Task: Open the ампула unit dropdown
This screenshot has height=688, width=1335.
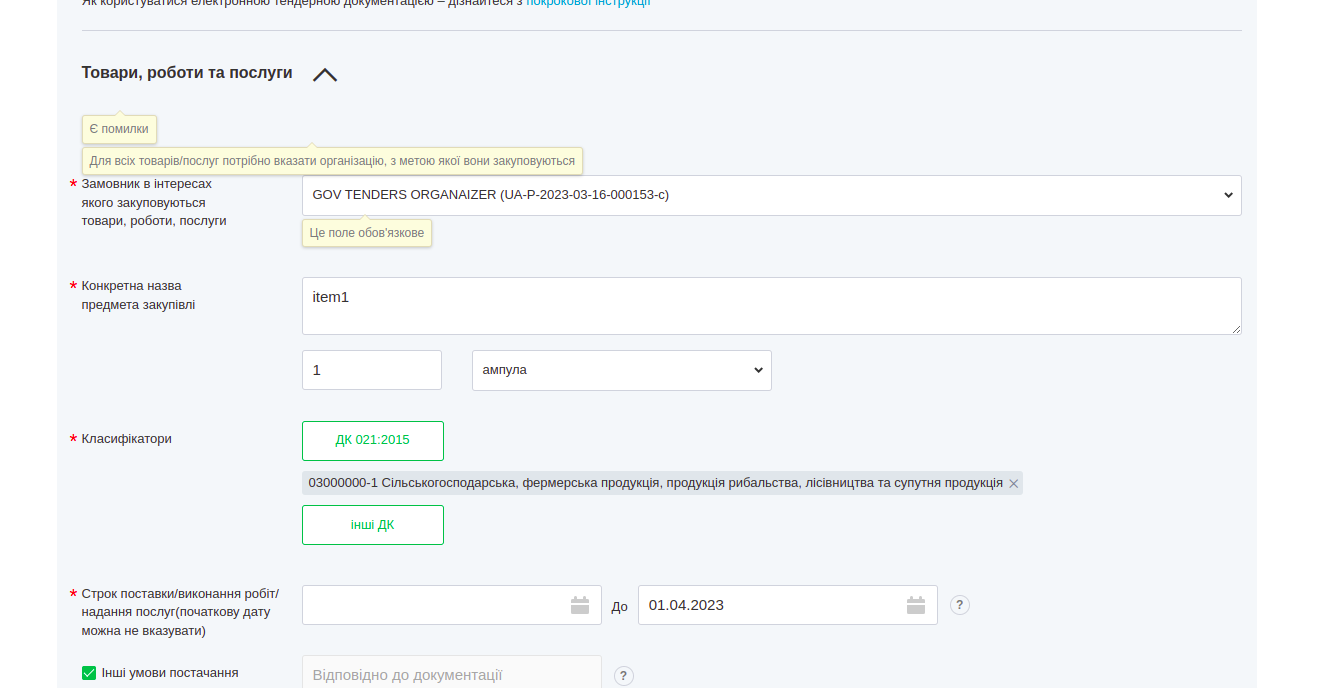Action: pos(621,370)
